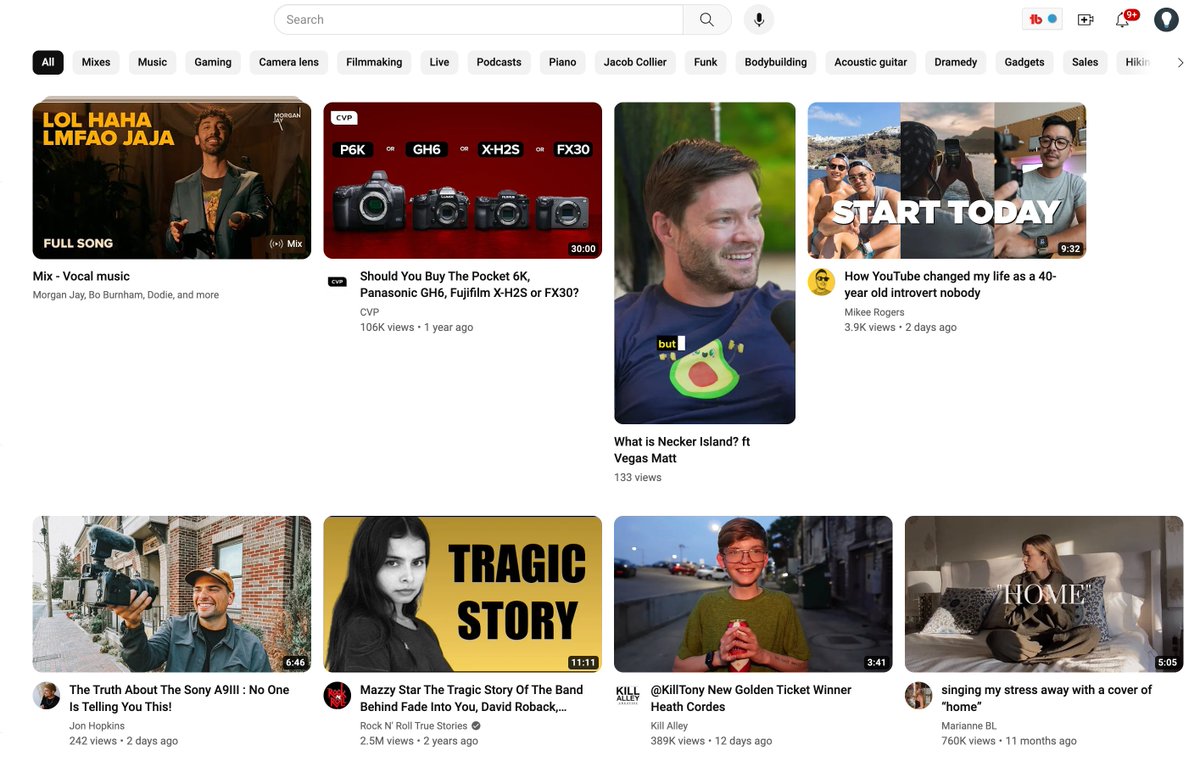The image size is (1200, 767).
Task: Open the Sony A9III video thumbnail
Action: (172, 594)
